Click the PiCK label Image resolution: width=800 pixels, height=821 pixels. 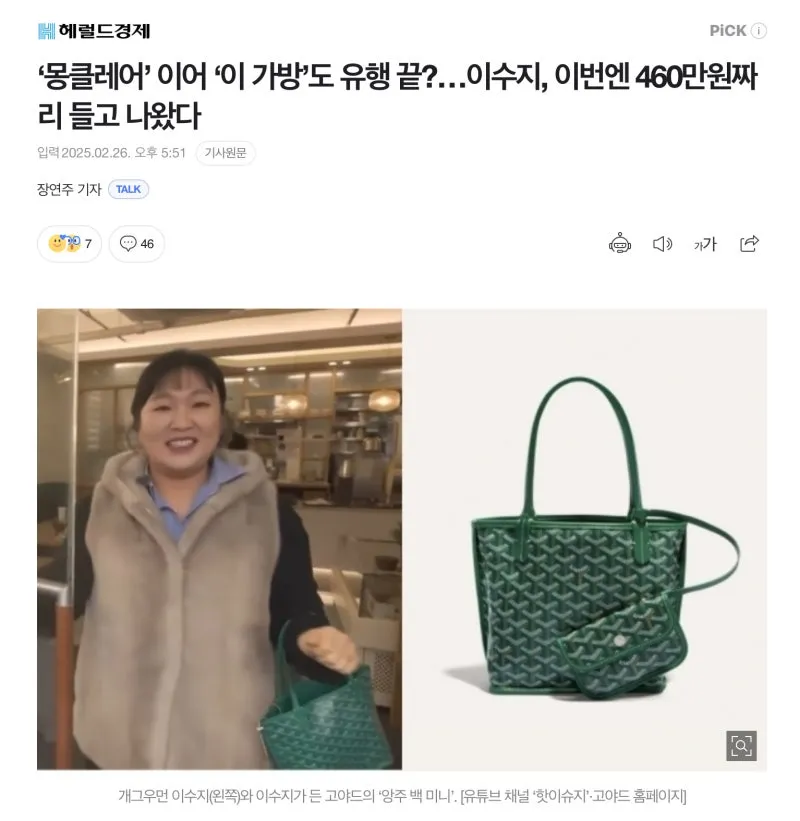728,31
